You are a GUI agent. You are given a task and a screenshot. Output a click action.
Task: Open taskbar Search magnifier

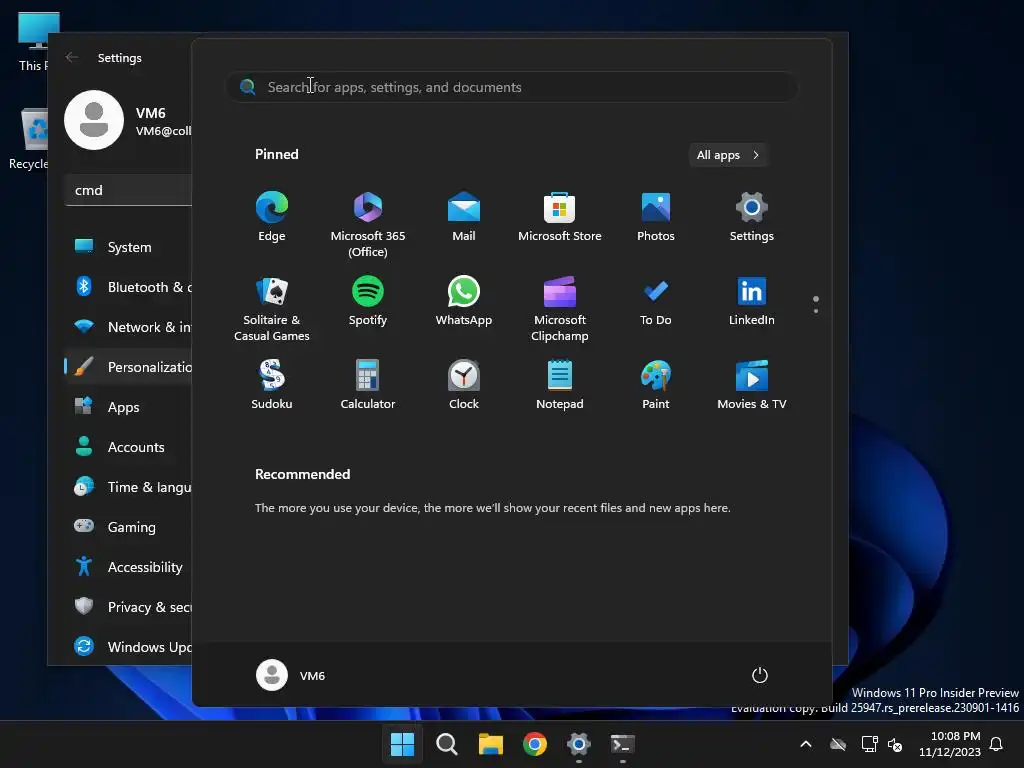[447, 744]
